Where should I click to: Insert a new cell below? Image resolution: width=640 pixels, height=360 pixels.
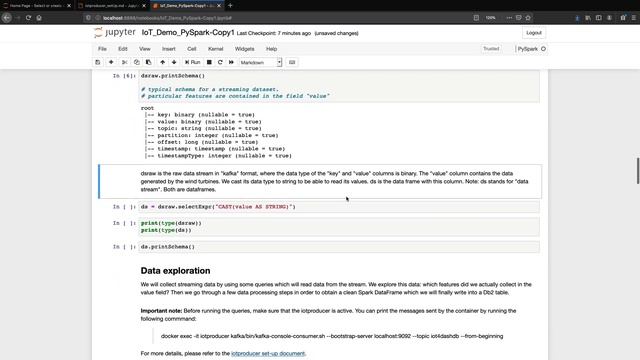click(x=111, y=62)
